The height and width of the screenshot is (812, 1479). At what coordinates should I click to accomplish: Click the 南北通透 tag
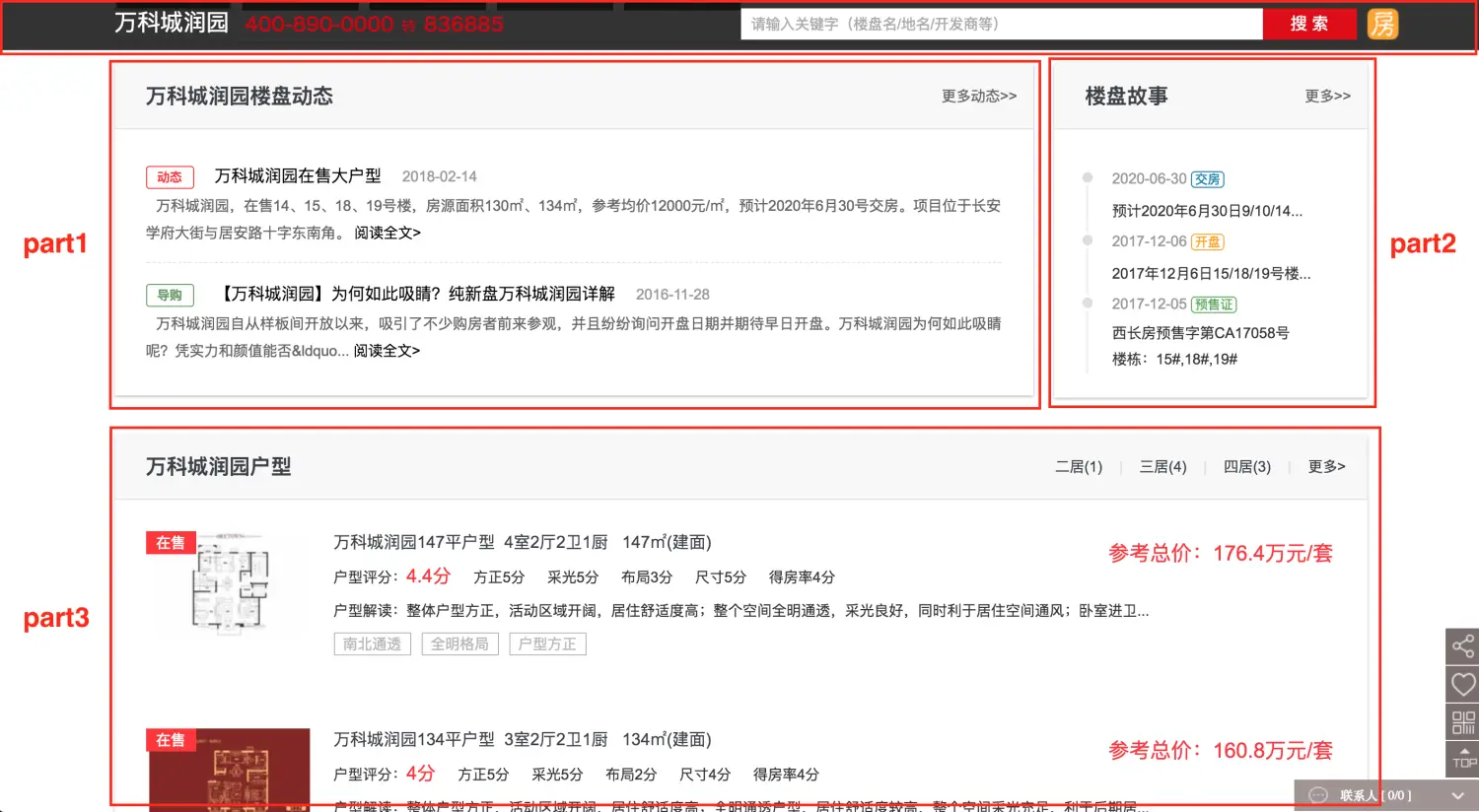click(x=373, y=643)
